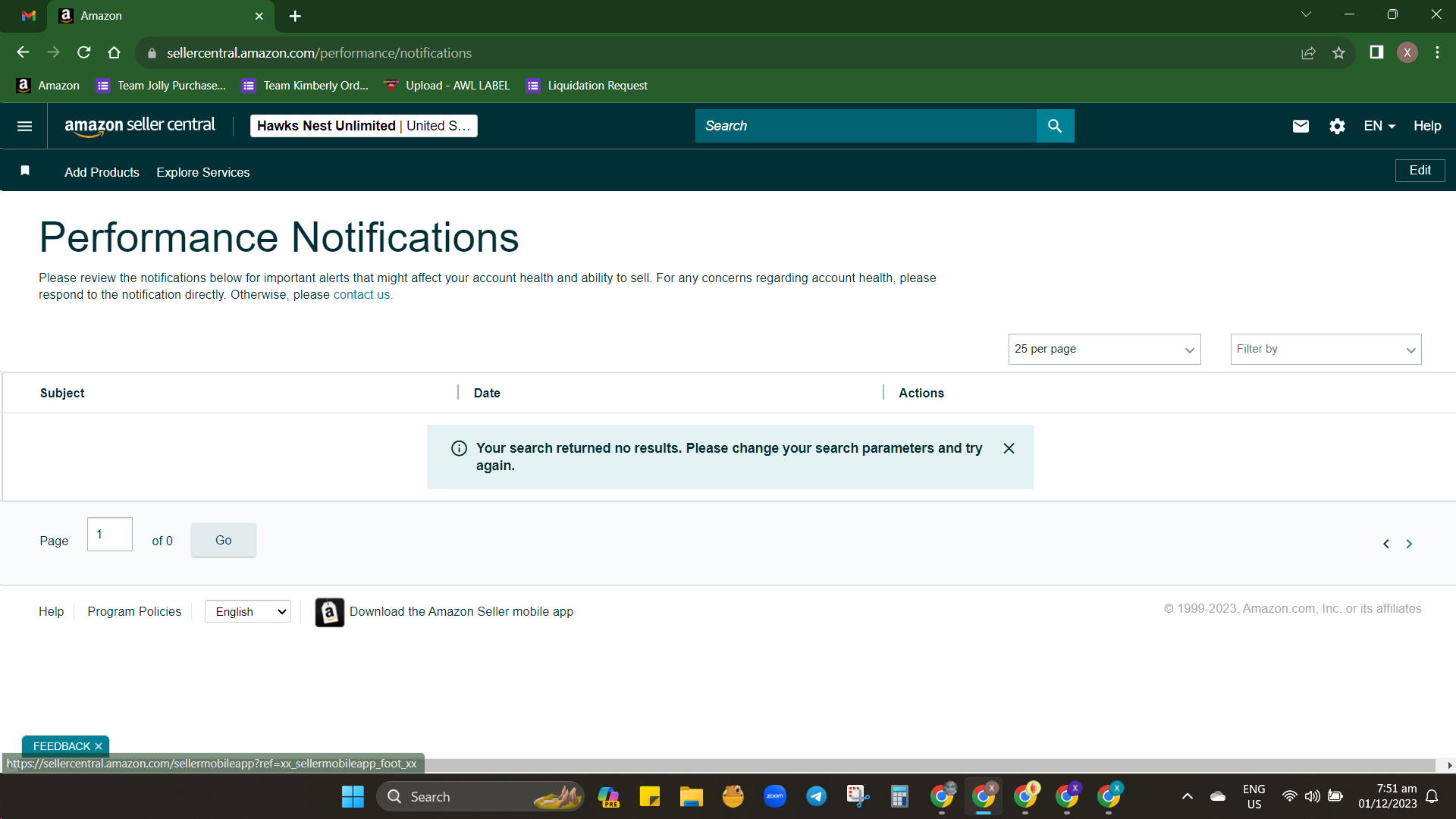The image size is (1456, 819).
Task: Click the Amazon Seller Central logo
Action: point(140,126)
